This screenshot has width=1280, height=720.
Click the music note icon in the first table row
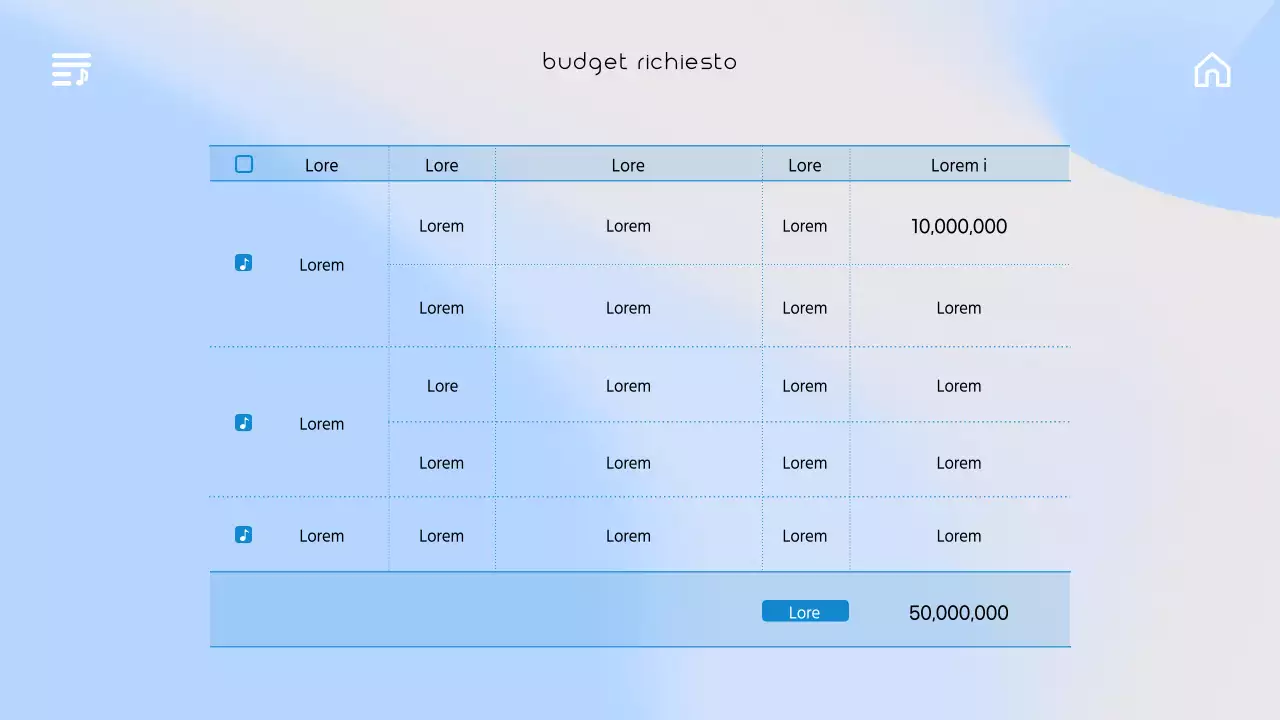243,263
